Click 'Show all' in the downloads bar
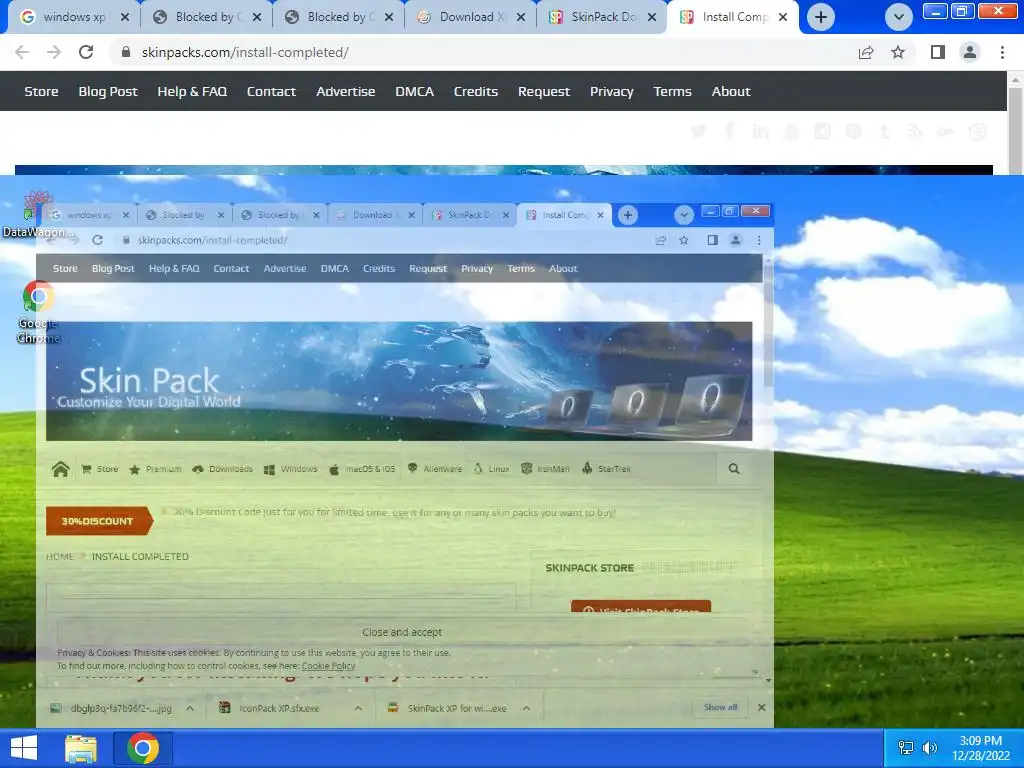 [720, 707]
